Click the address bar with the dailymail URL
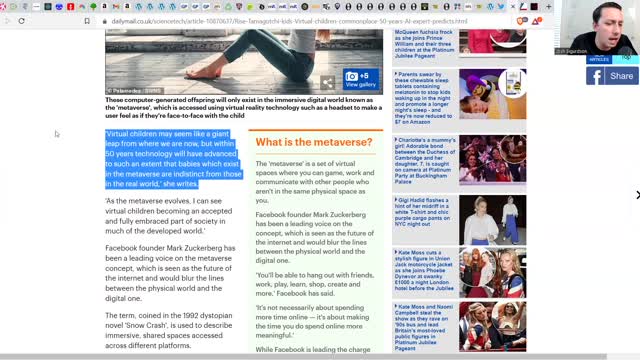Image resolution: width=640 pixels, height=360 pixels. [x=289, y=21]
